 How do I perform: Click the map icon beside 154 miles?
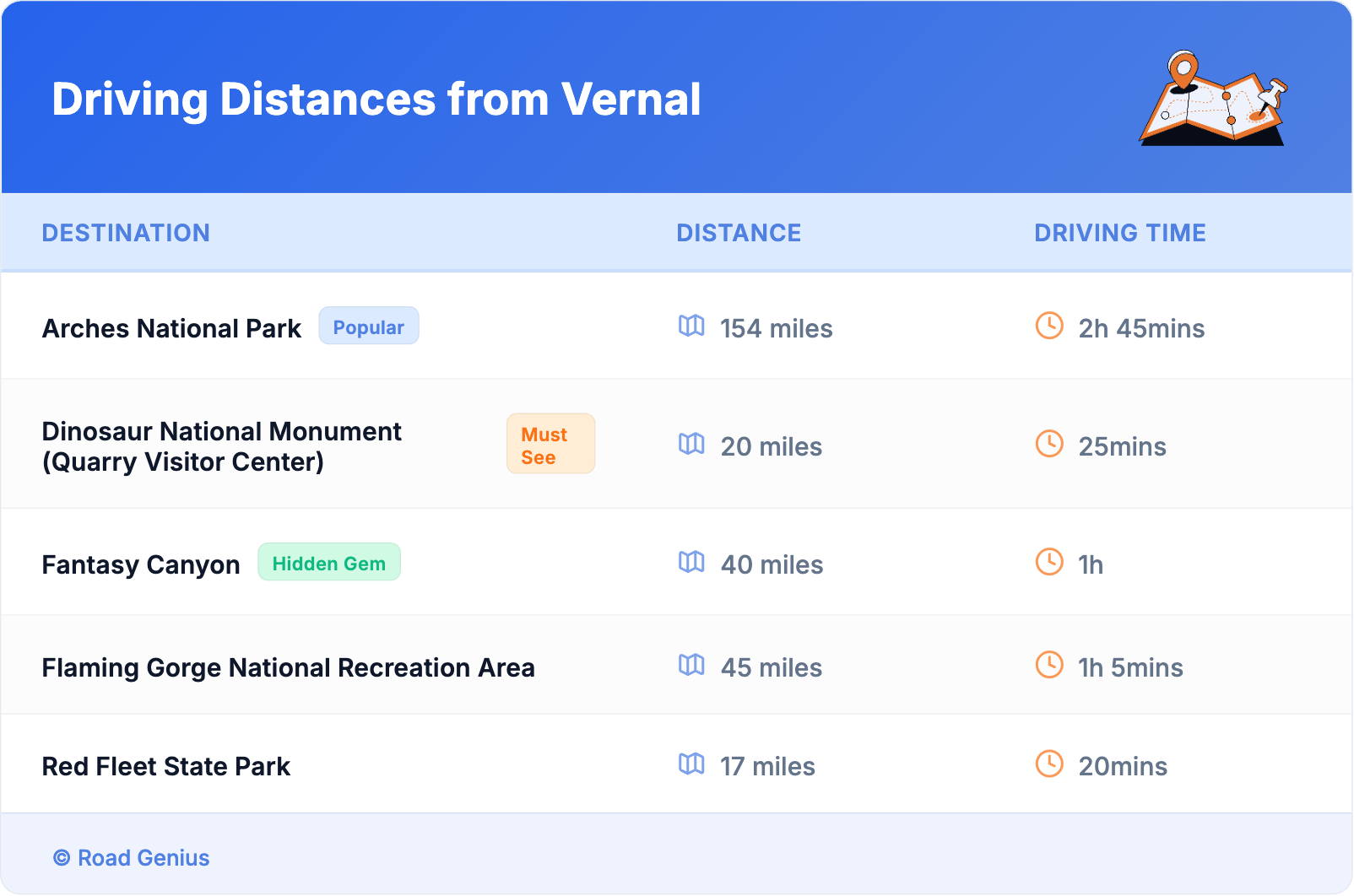click(691, 326)
